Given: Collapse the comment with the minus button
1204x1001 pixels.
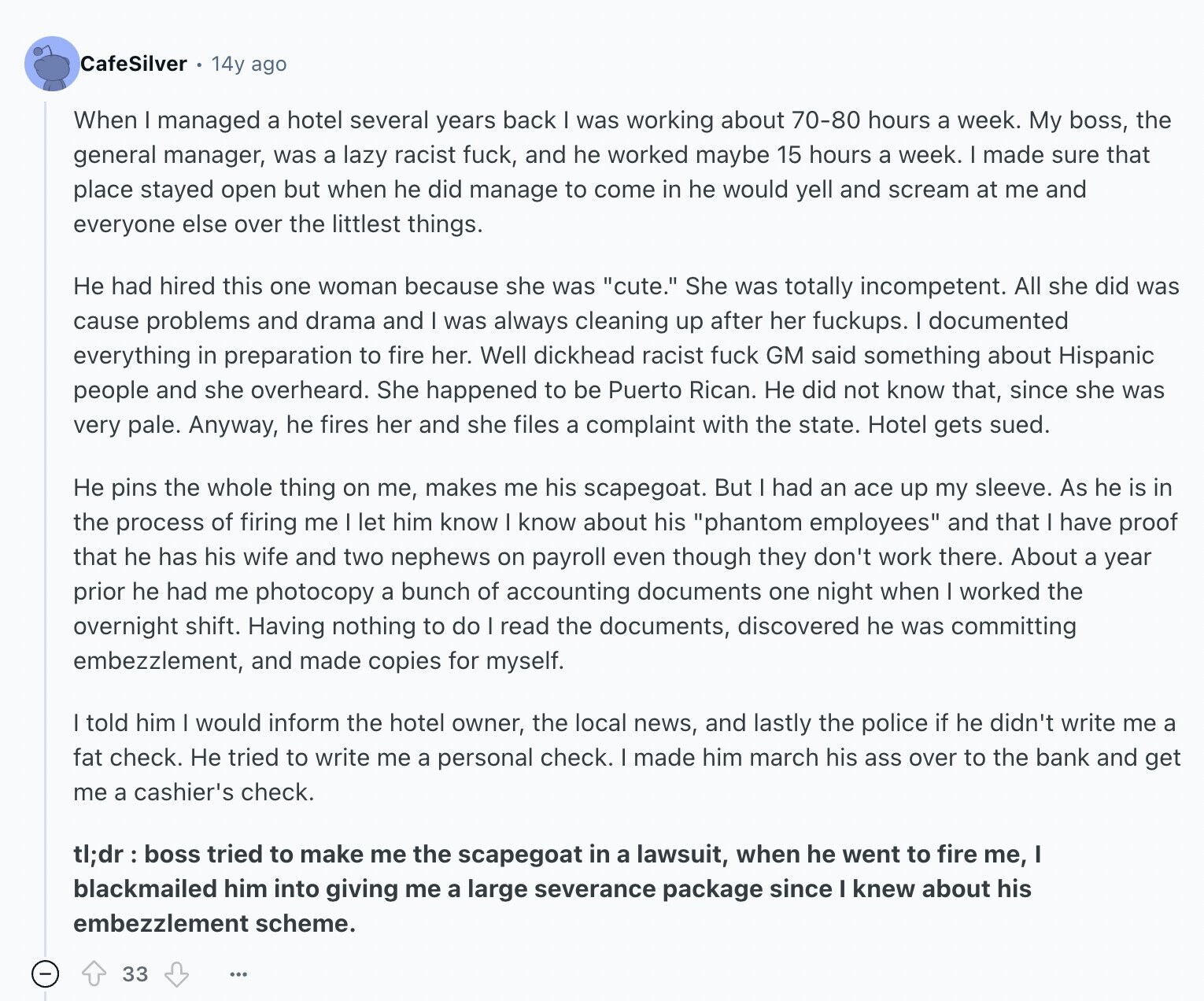Looking at the screenshot, I should click(x=45, y=974).
